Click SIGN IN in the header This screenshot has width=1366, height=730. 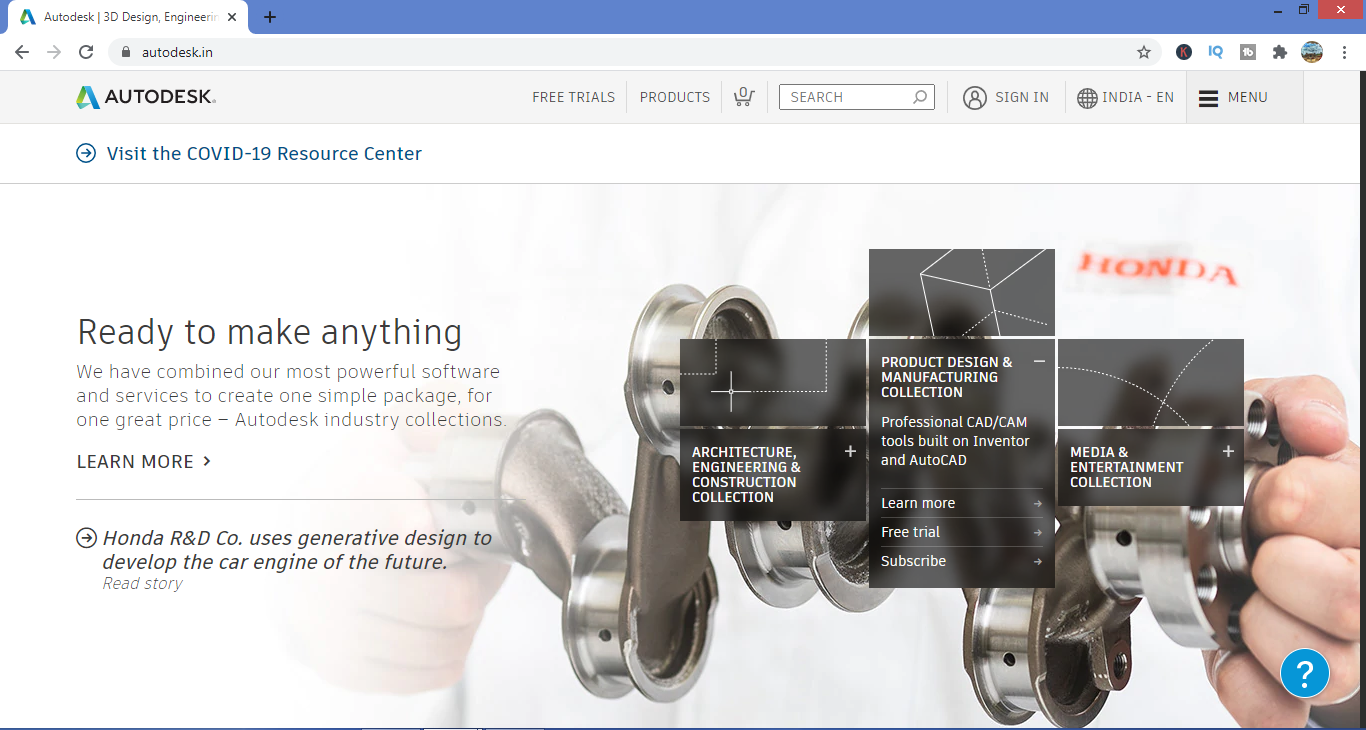click(x=1022, y=97)
